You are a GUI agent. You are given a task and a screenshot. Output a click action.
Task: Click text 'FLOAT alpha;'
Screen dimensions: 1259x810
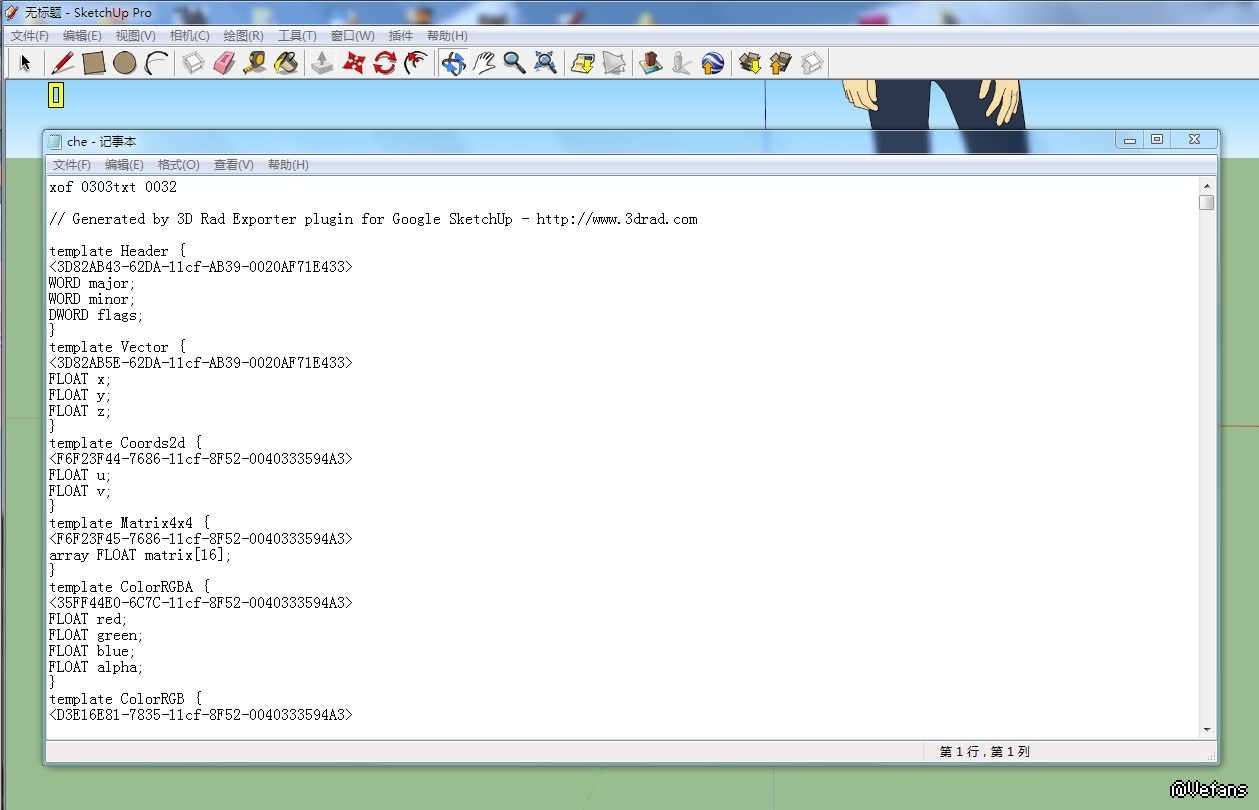(96, 667)
